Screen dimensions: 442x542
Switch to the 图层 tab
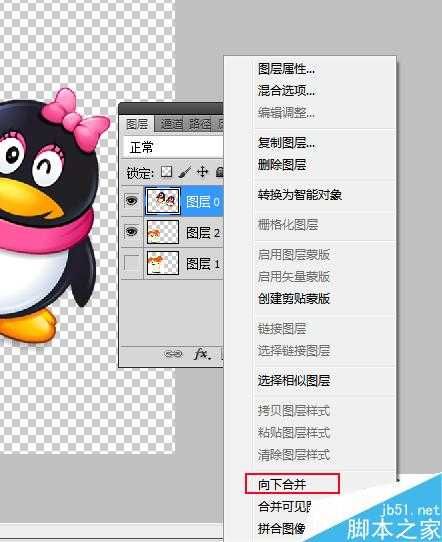137,124
